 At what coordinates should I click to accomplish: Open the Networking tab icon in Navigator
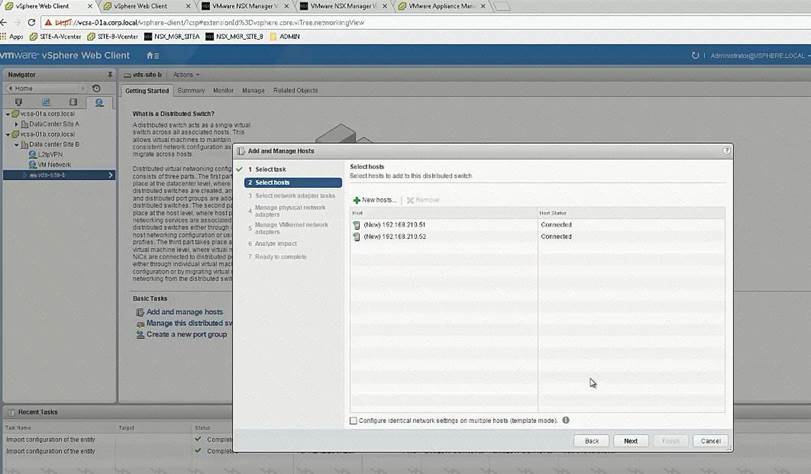[x=98, y=102]
